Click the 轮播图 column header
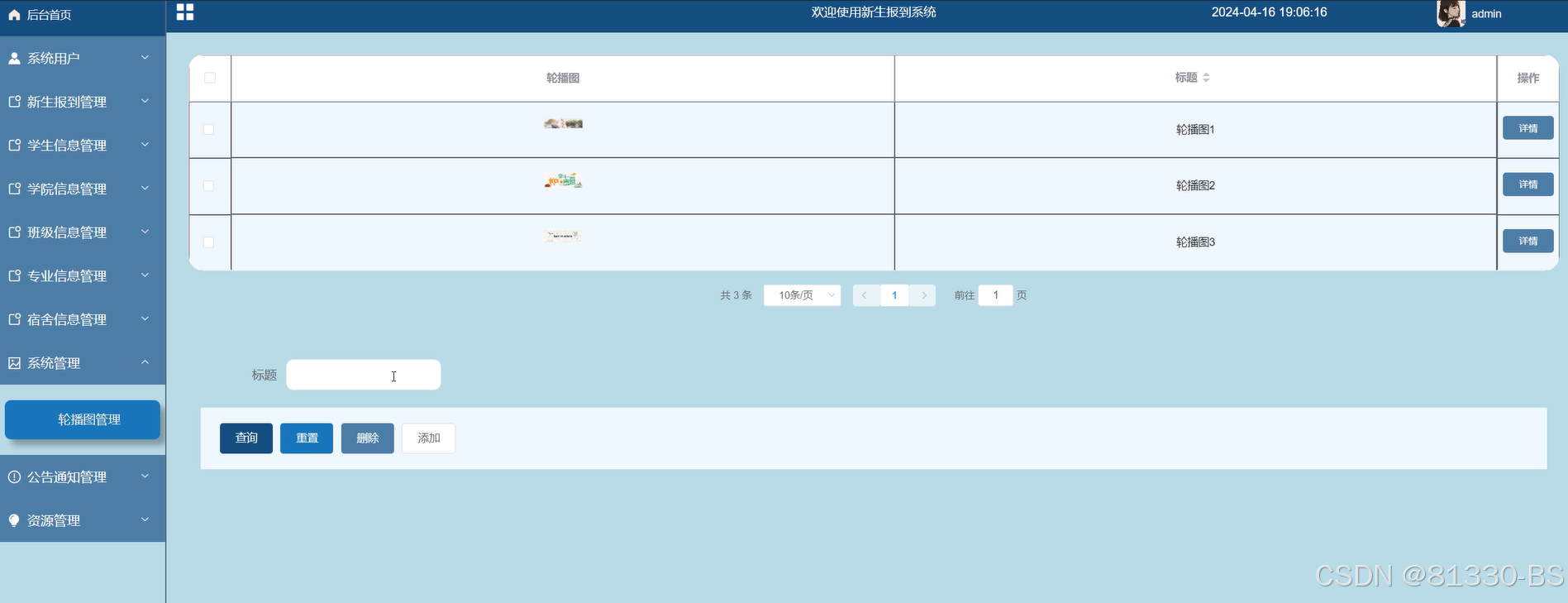The image size is (1568, 603). (x=563, y=78)
